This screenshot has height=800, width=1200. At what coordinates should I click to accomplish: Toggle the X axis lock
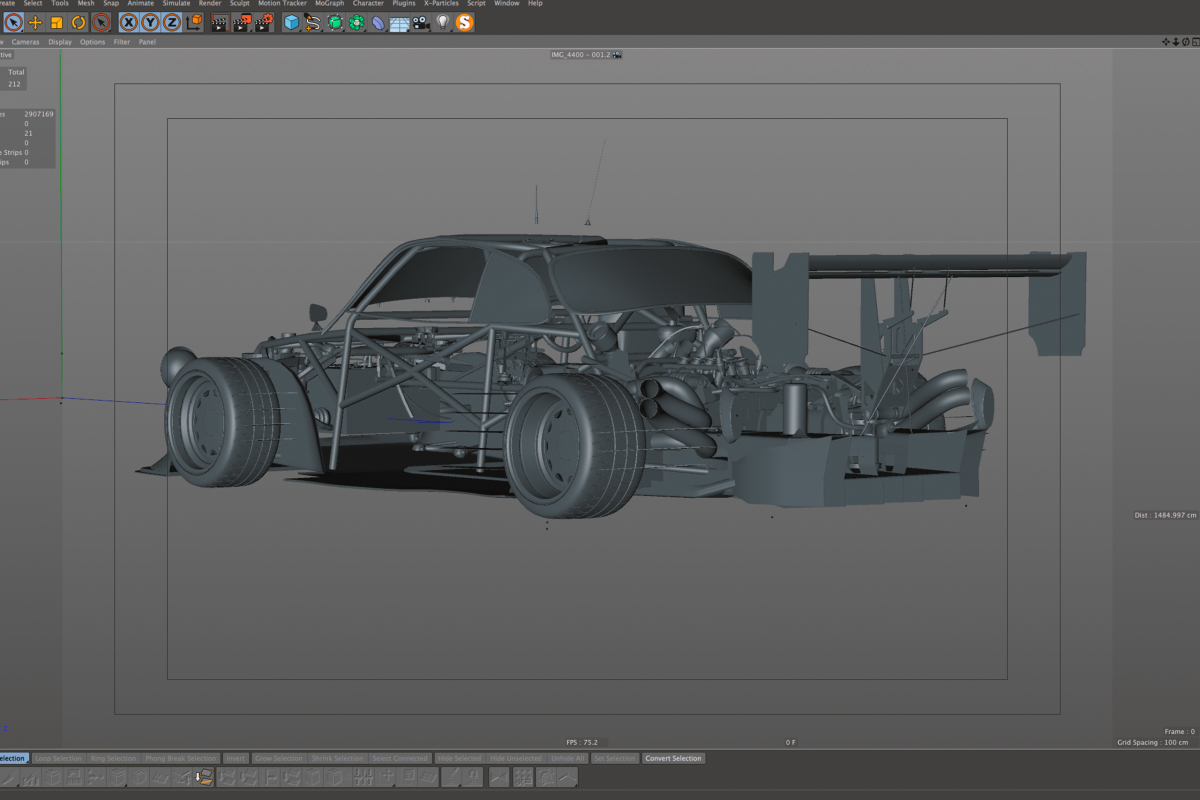tap(128, 22)
